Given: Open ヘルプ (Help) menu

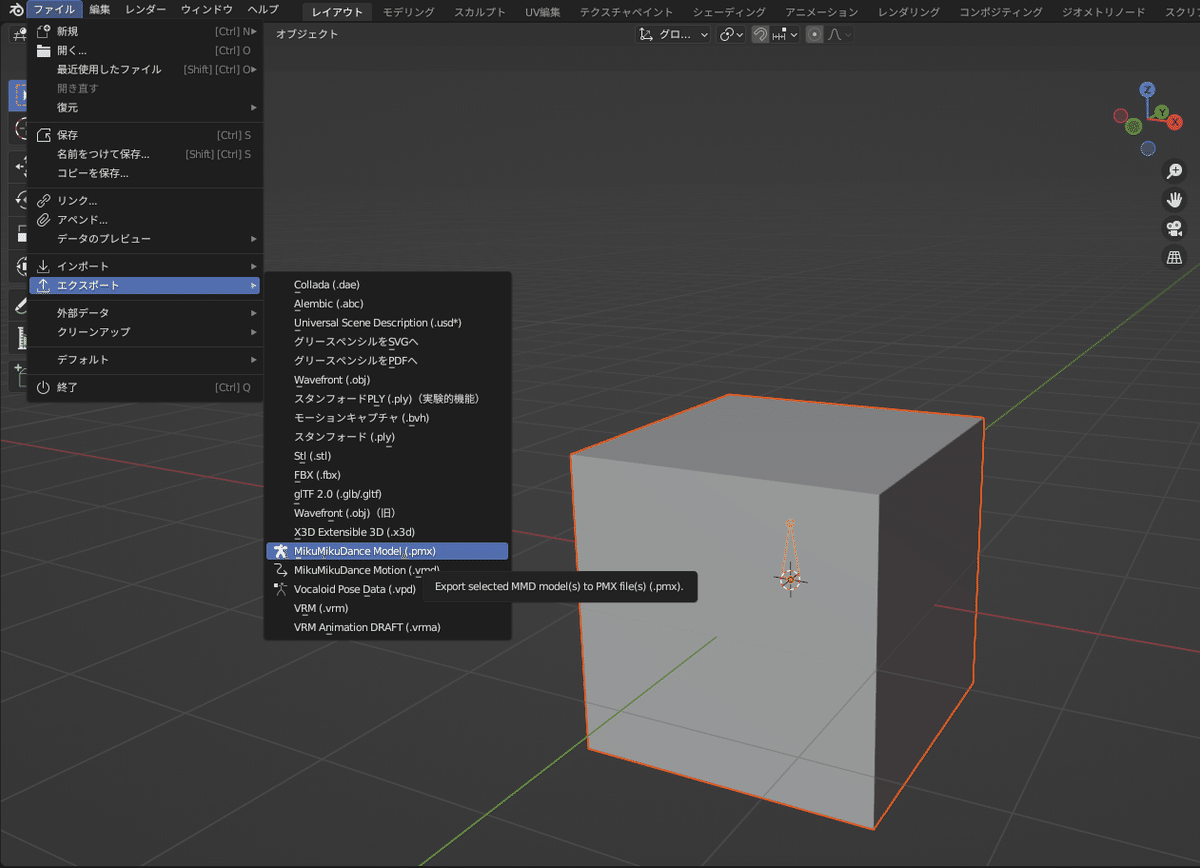Looking at the screenshot, I should point(263,10).
